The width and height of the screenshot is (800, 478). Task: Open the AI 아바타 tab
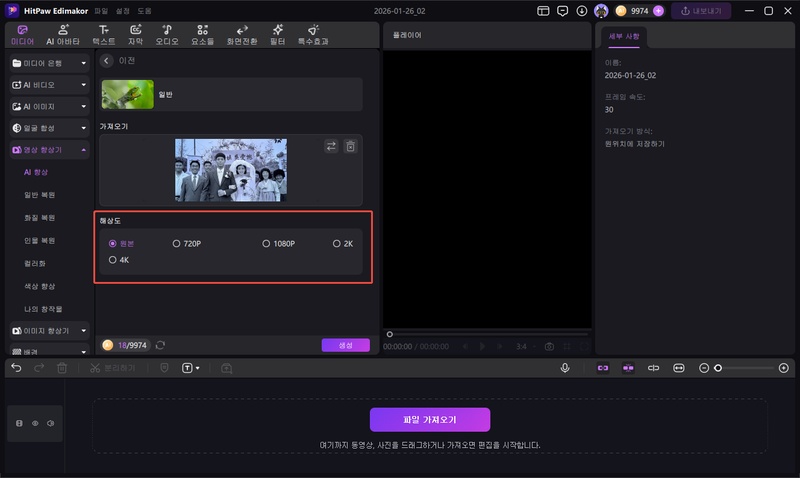pos(63,35)
